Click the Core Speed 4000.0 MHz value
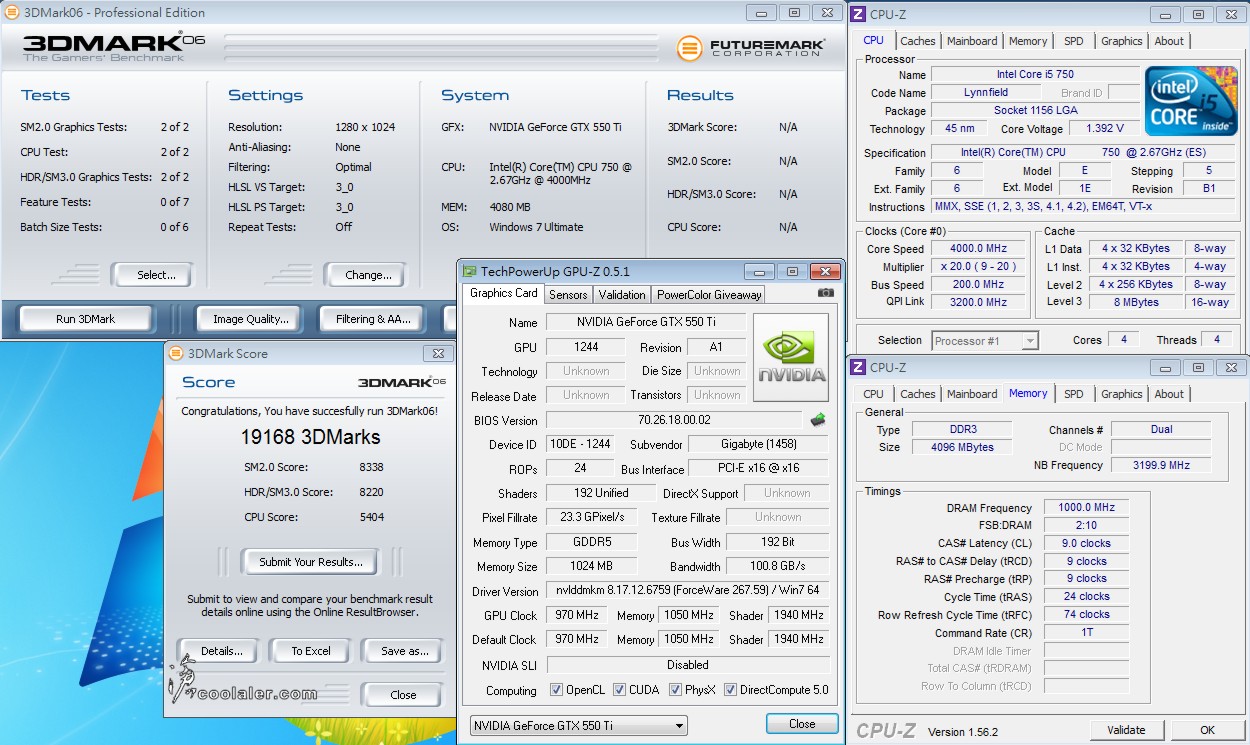Image resolution: width=1250 pixels, height=745 pixels. 978,249
